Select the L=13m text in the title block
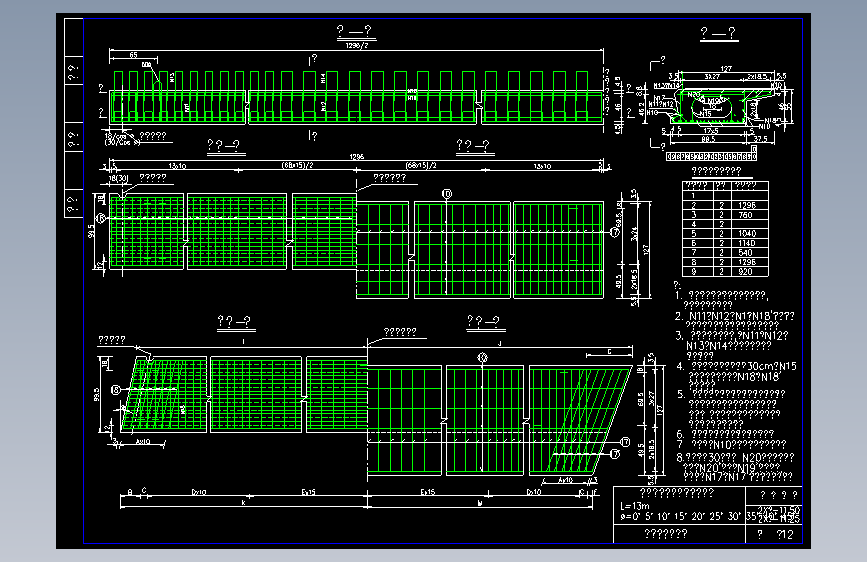The image size is (867, 562). coord(635,506)
